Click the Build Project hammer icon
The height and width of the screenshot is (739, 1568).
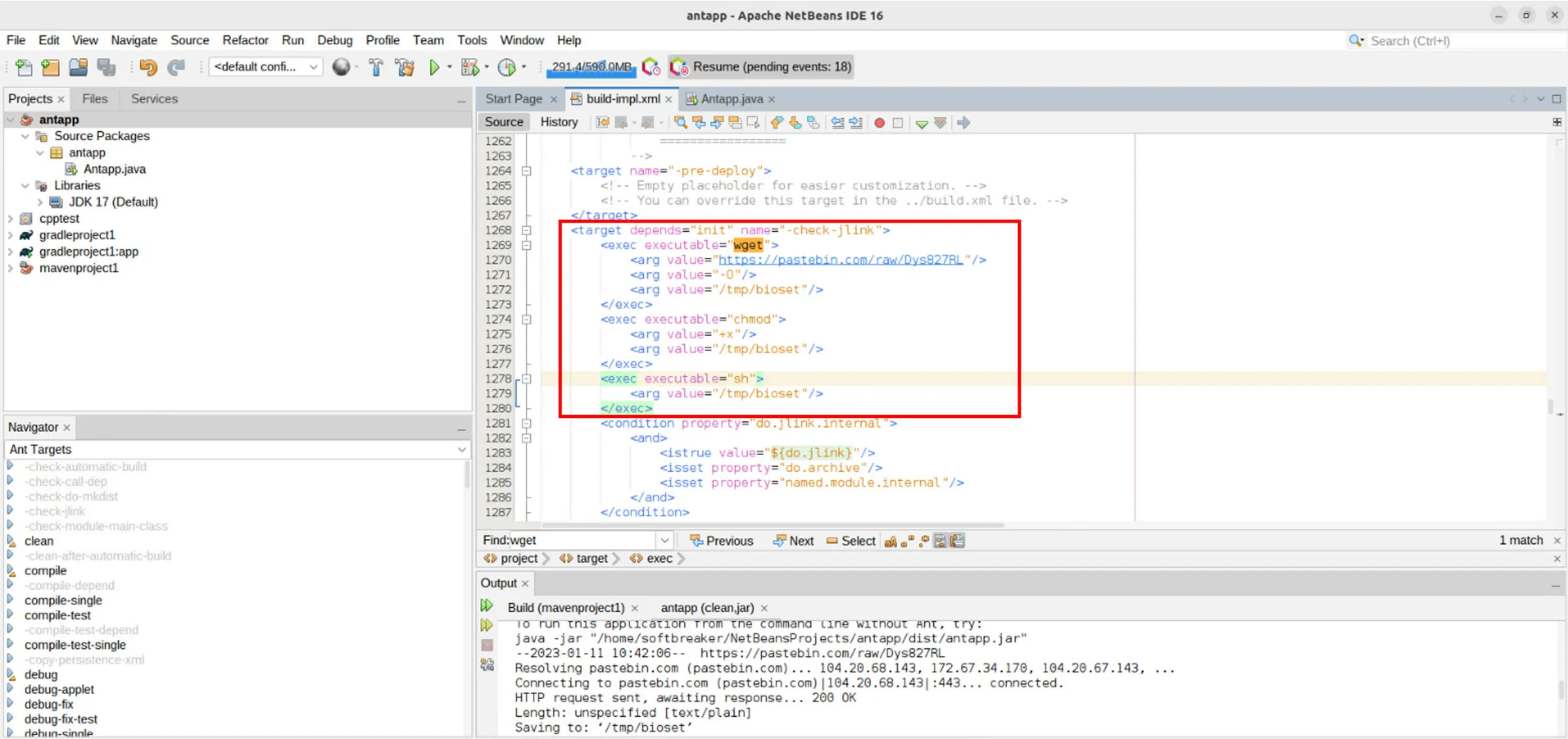376,67
